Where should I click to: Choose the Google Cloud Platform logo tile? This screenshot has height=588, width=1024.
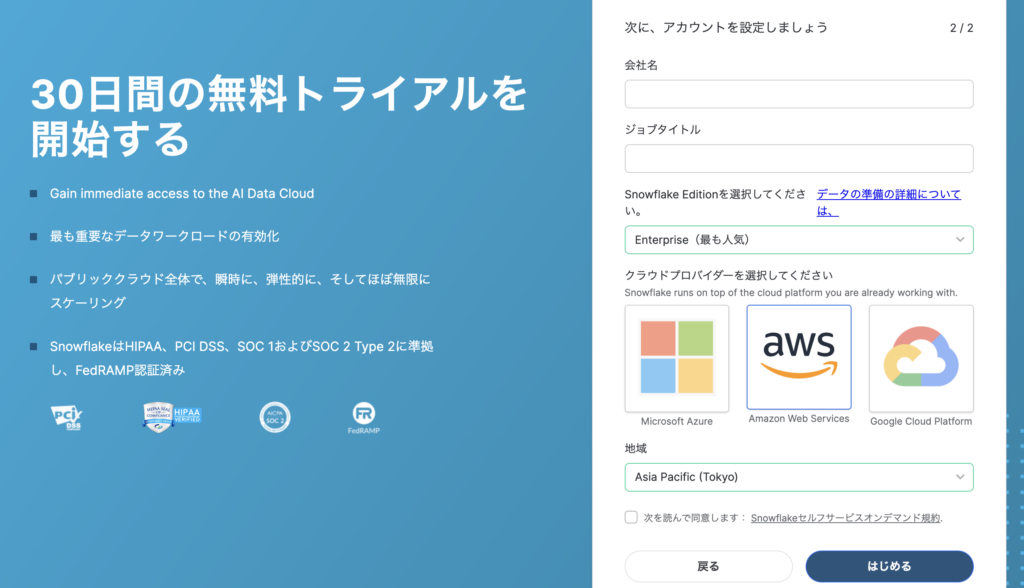point(921,359)
